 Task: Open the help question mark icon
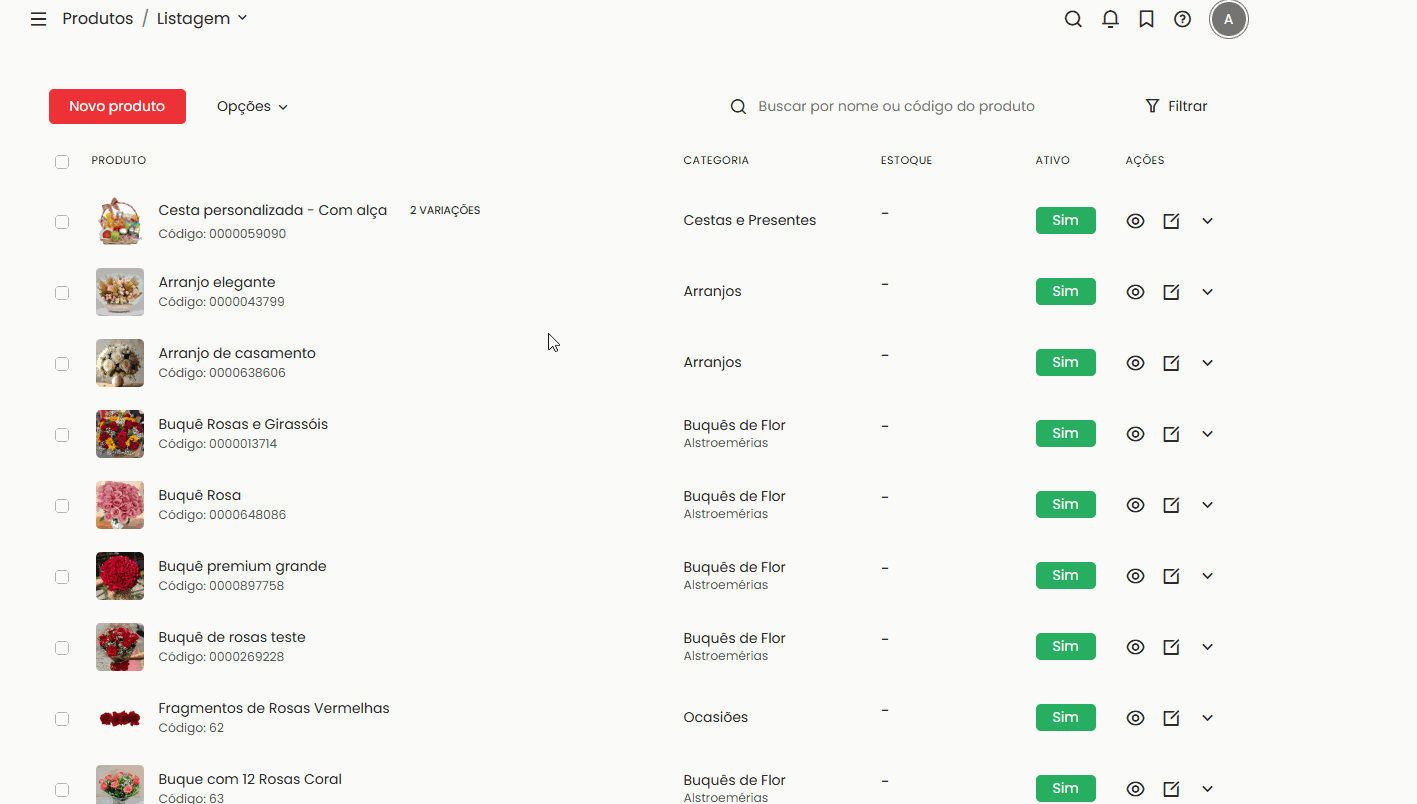(x=1182, y=19)
